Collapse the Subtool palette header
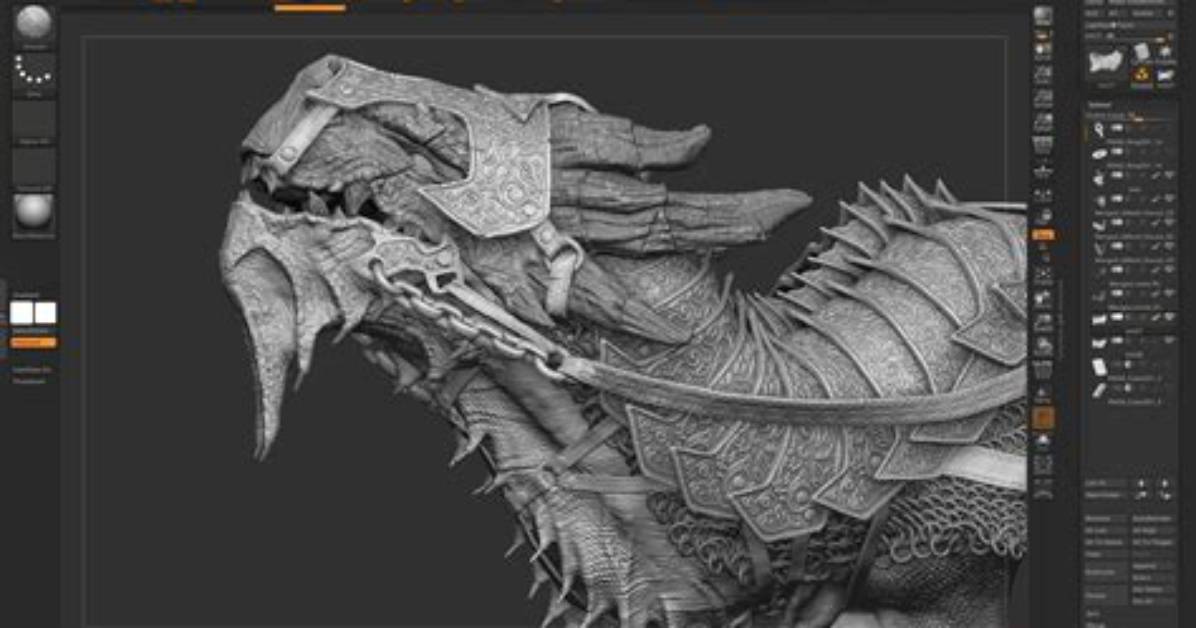 (1099, 105)
